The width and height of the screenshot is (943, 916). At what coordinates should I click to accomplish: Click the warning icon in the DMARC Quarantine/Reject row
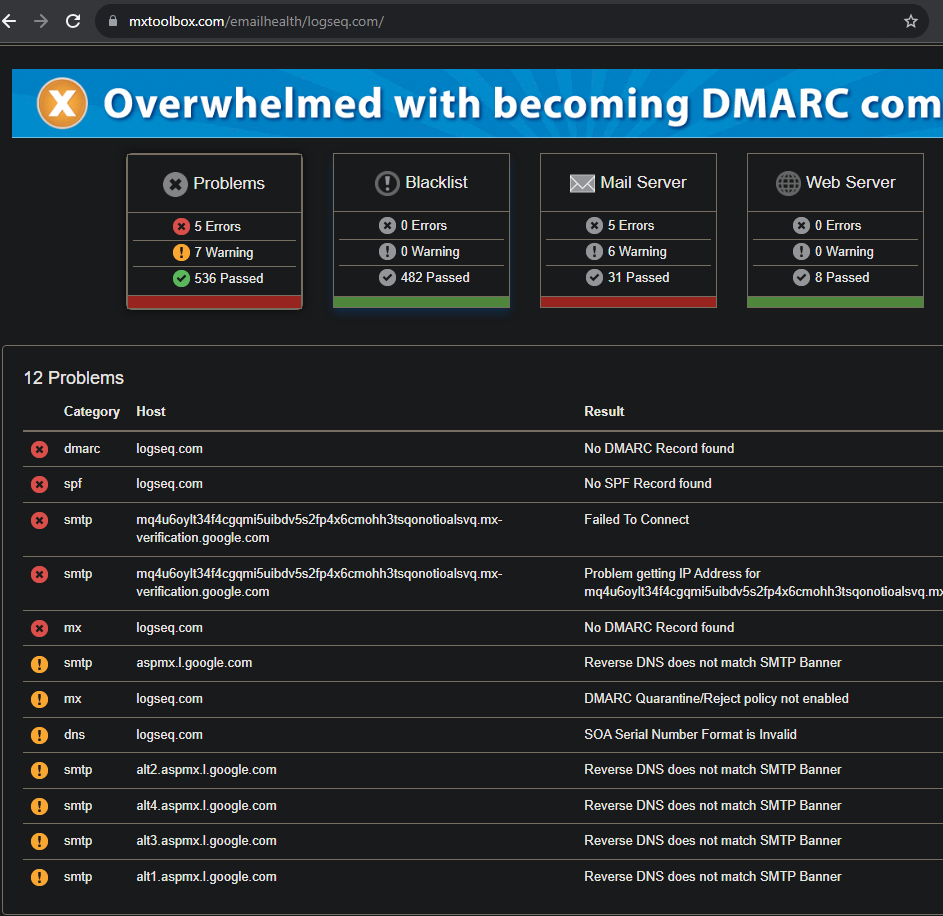click(x=40, y=699)
